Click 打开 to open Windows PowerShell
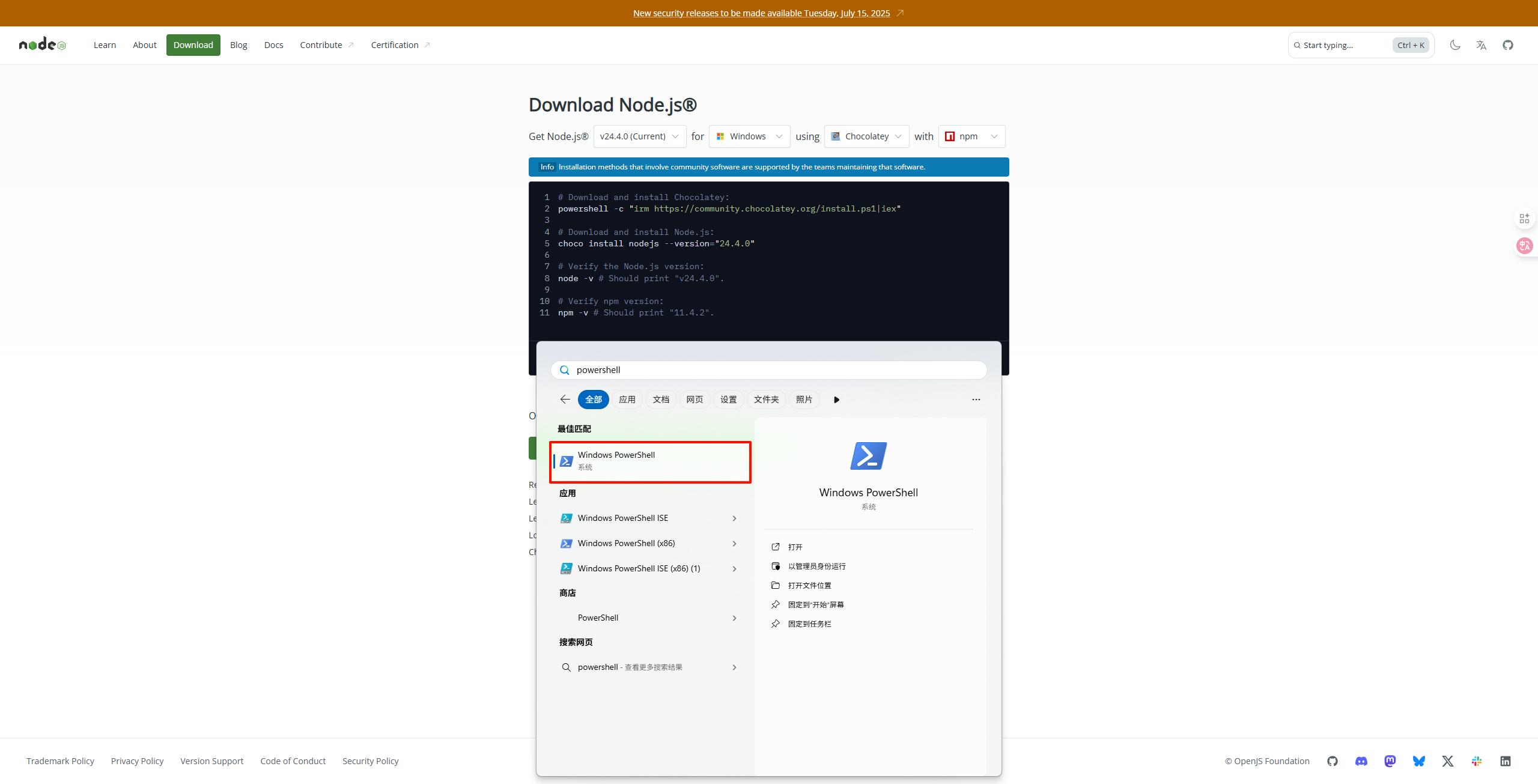This screenshot has width=1538, height=784. point(795,547)
